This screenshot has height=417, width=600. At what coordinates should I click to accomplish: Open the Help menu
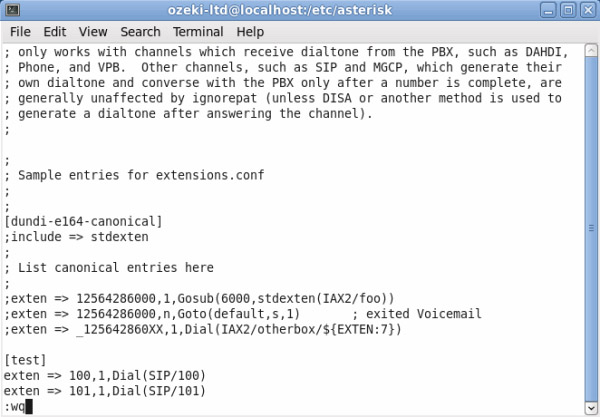(250, 32)
